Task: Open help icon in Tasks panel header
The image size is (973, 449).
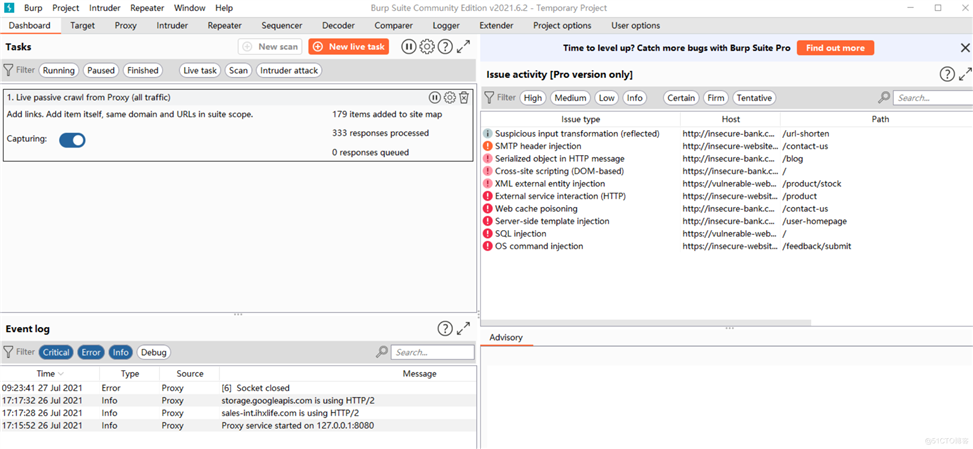Action: click(x=445, y=47)
